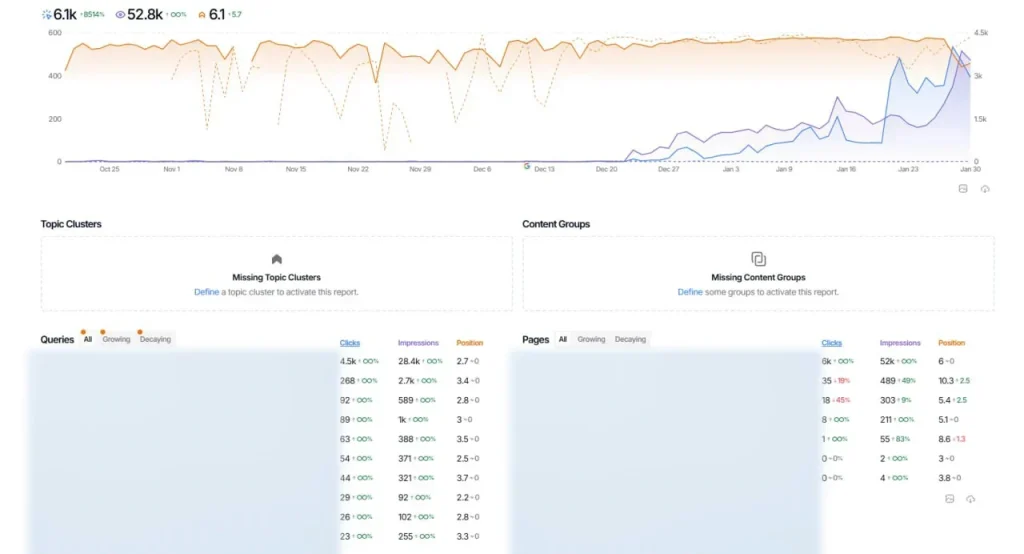Click Define link for content groups
This screenshot has height=554, width=1024.
pyautogui.click(x=690, y=292)
